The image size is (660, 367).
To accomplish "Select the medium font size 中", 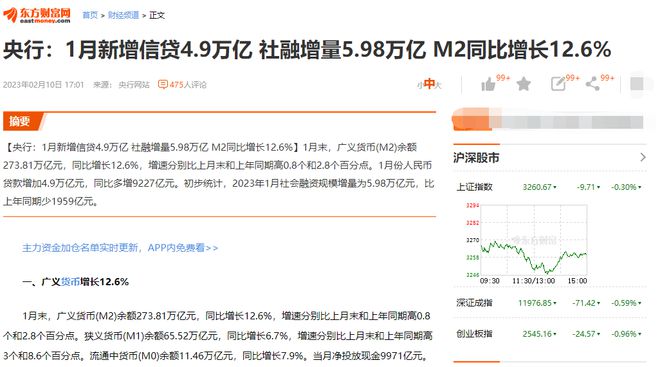I will click(x=429, y=84).
